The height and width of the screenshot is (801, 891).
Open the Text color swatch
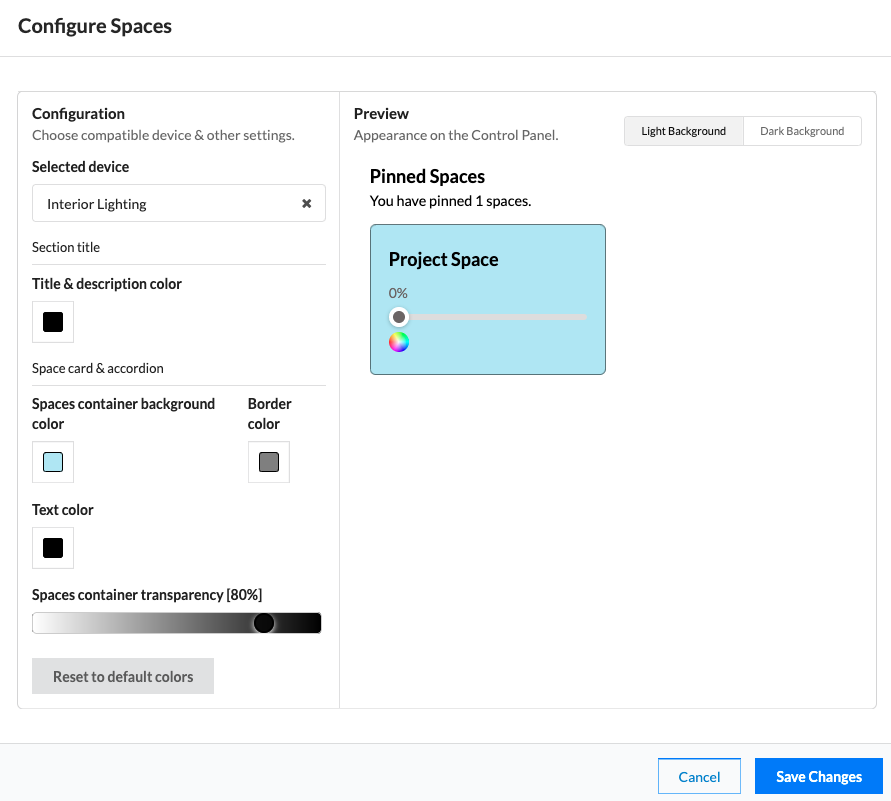pyautogui.click(x=53, y=548)
